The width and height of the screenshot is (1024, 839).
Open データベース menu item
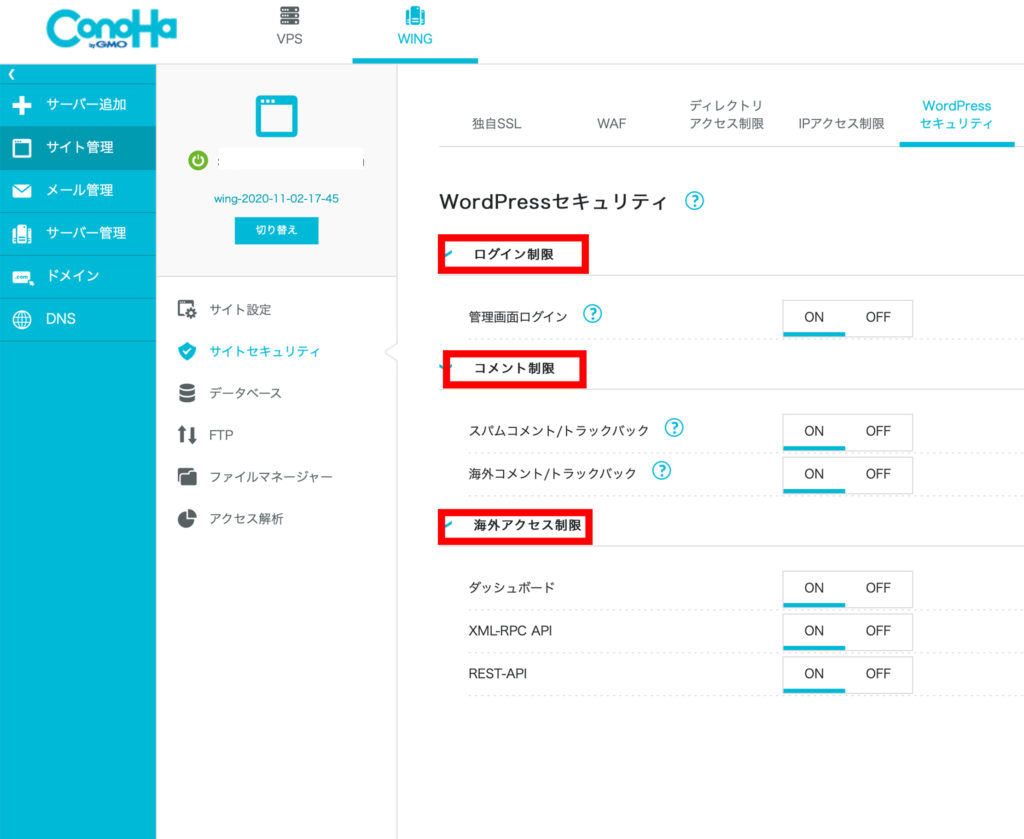pyautogui.click(x=246, y=393)
